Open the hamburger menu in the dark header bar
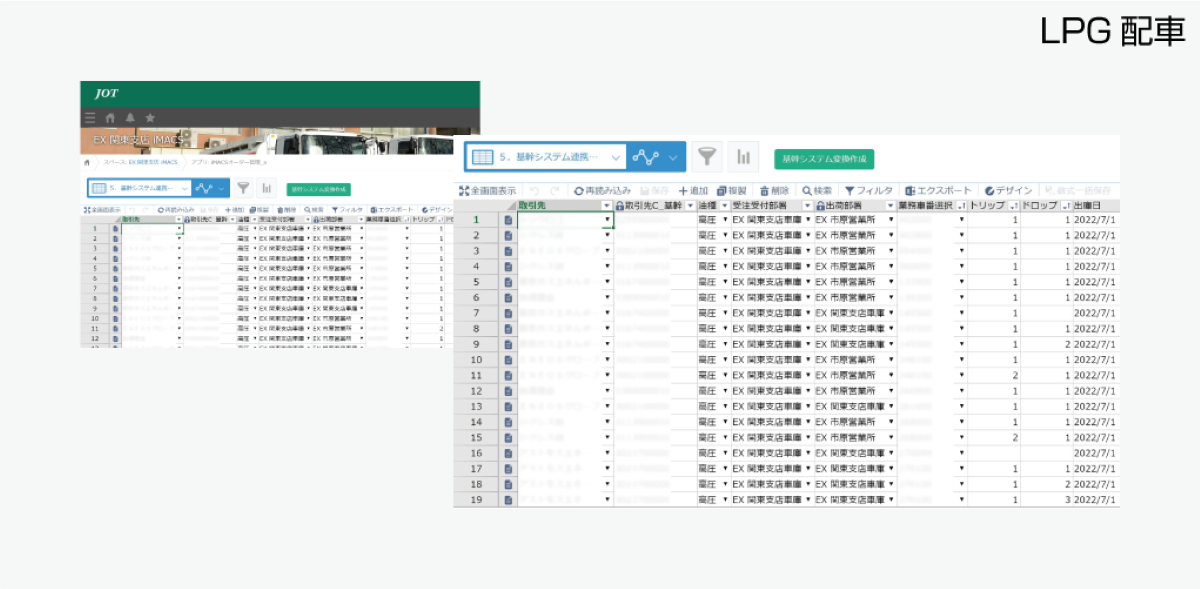 (90, 118)
